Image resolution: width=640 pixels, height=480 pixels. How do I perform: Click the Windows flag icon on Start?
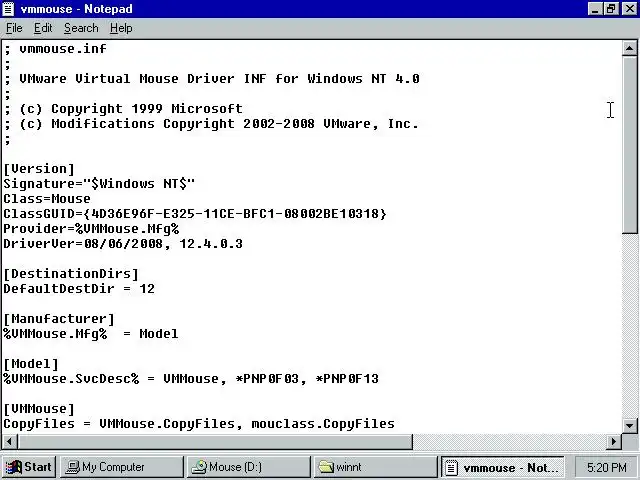[x=14, y=467]
